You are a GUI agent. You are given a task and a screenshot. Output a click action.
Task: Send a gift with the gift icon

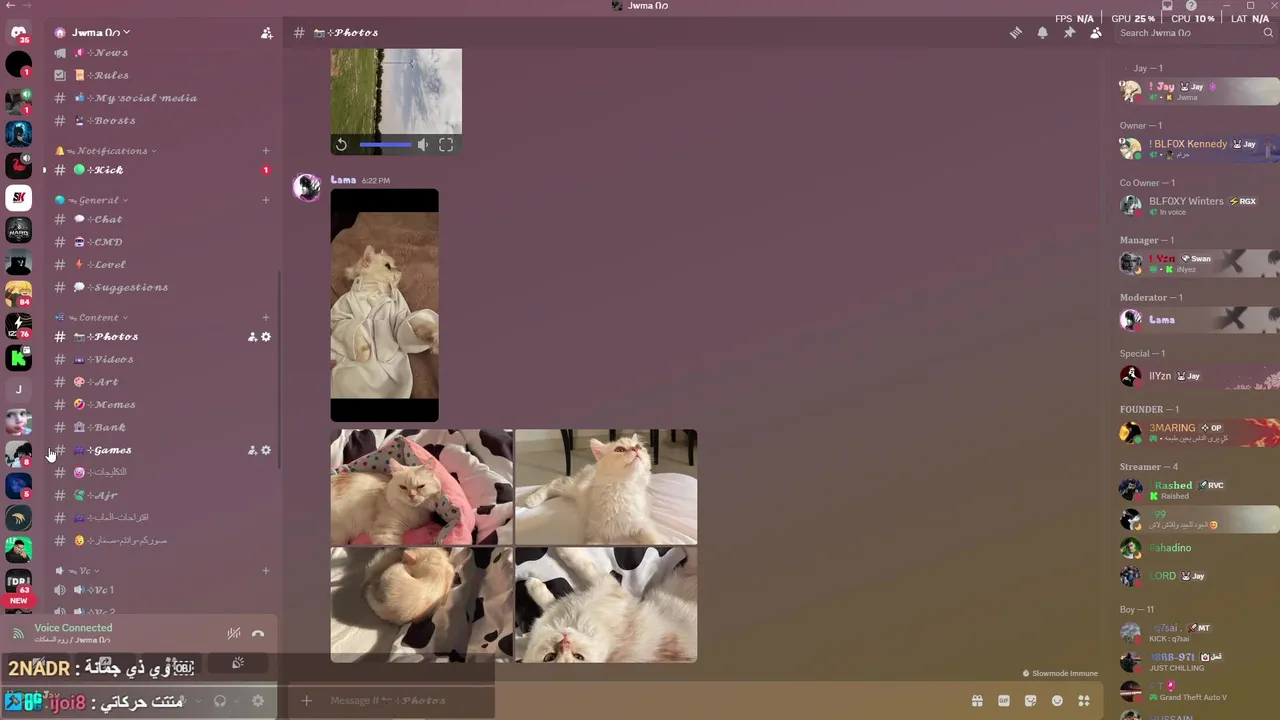[x=977, y=701]
